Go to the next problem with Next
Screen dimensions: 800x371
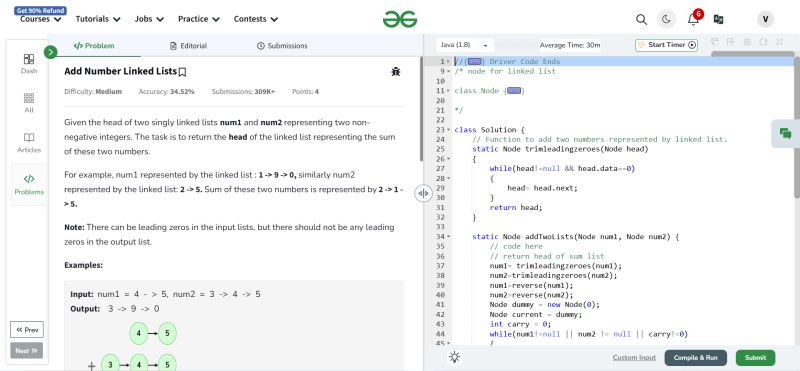27,351
